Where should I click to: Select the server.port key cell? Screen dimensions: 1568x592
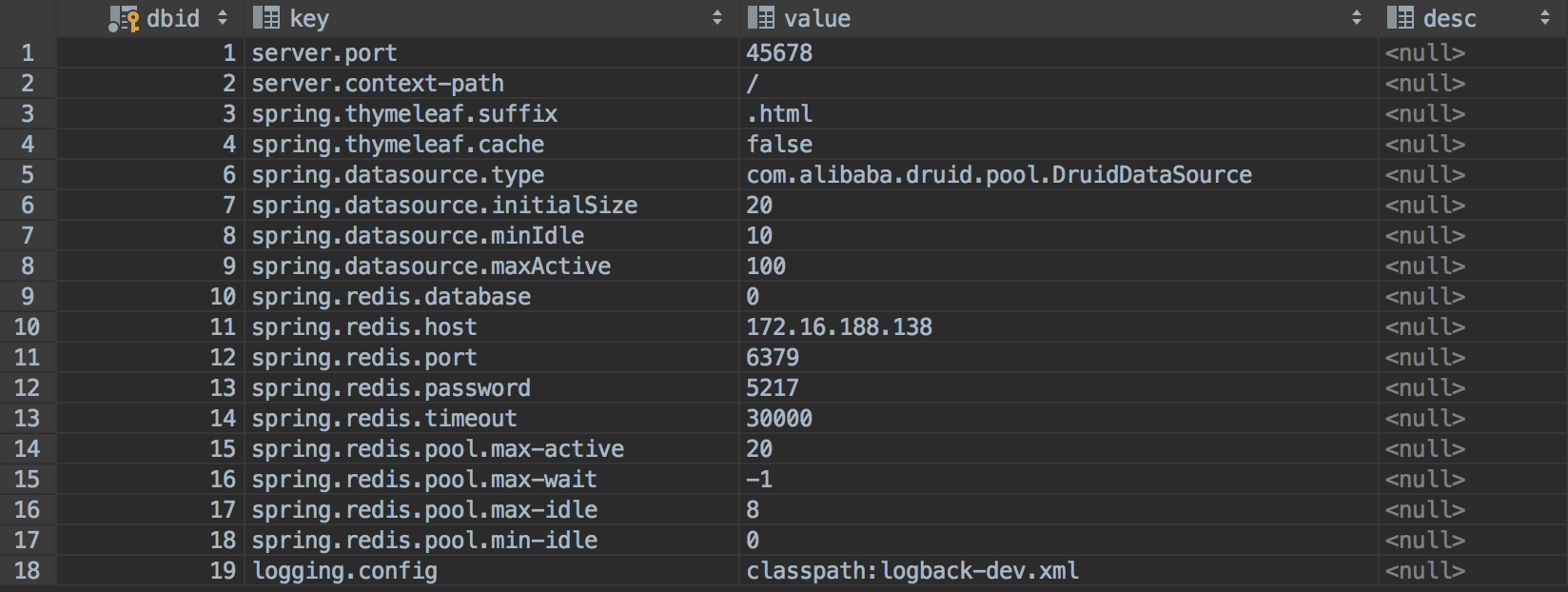click(x=324, y=53)
